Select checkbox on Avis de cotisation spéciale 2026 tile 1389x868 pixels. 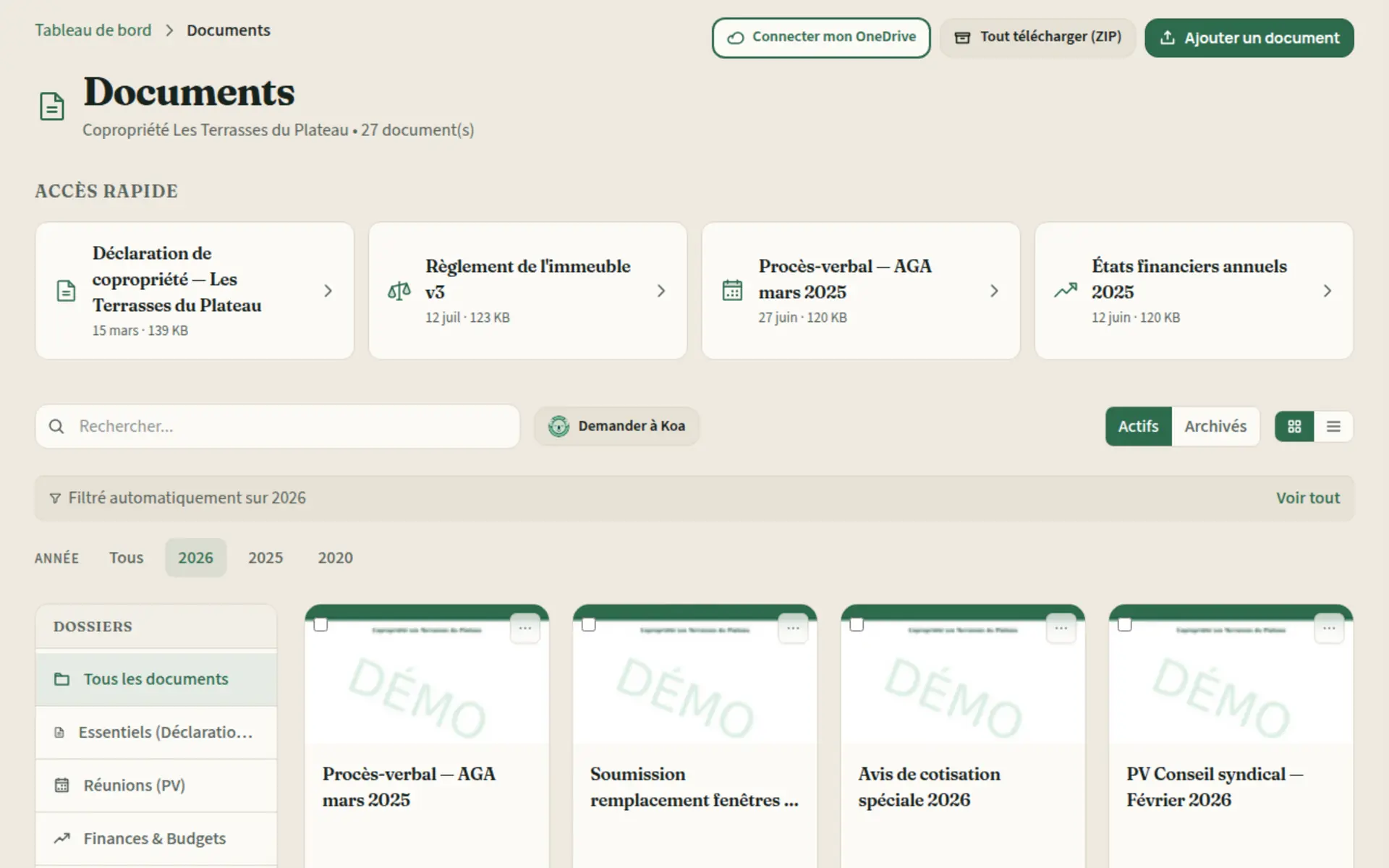pos(857,624)
